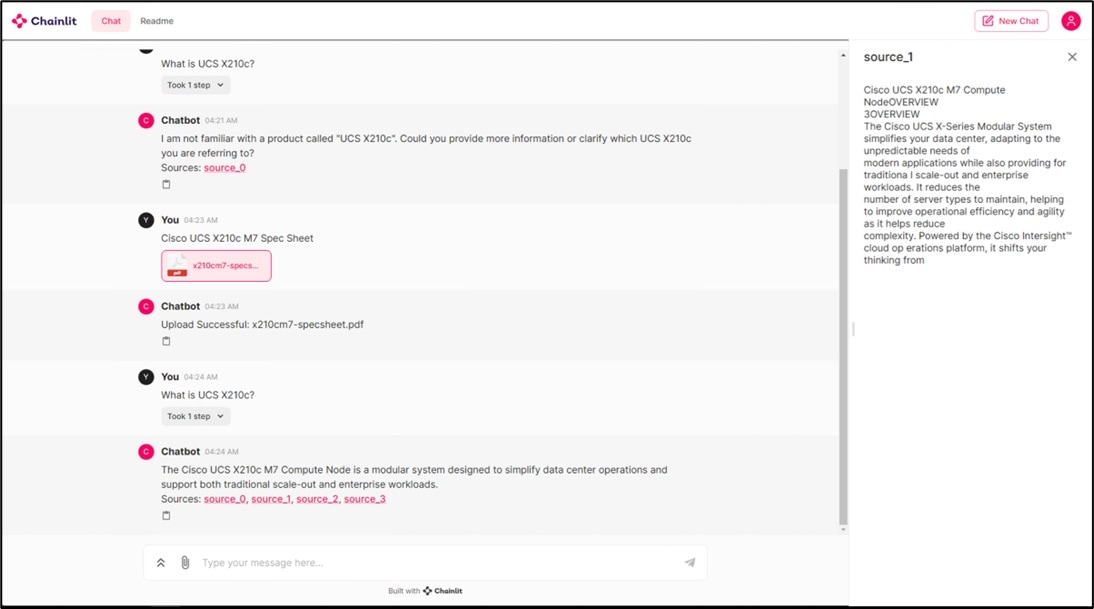The width and height of the screenshot is (1094, 609).
Task: Click the Chainlit logo in header
Action: pos(44,21)
